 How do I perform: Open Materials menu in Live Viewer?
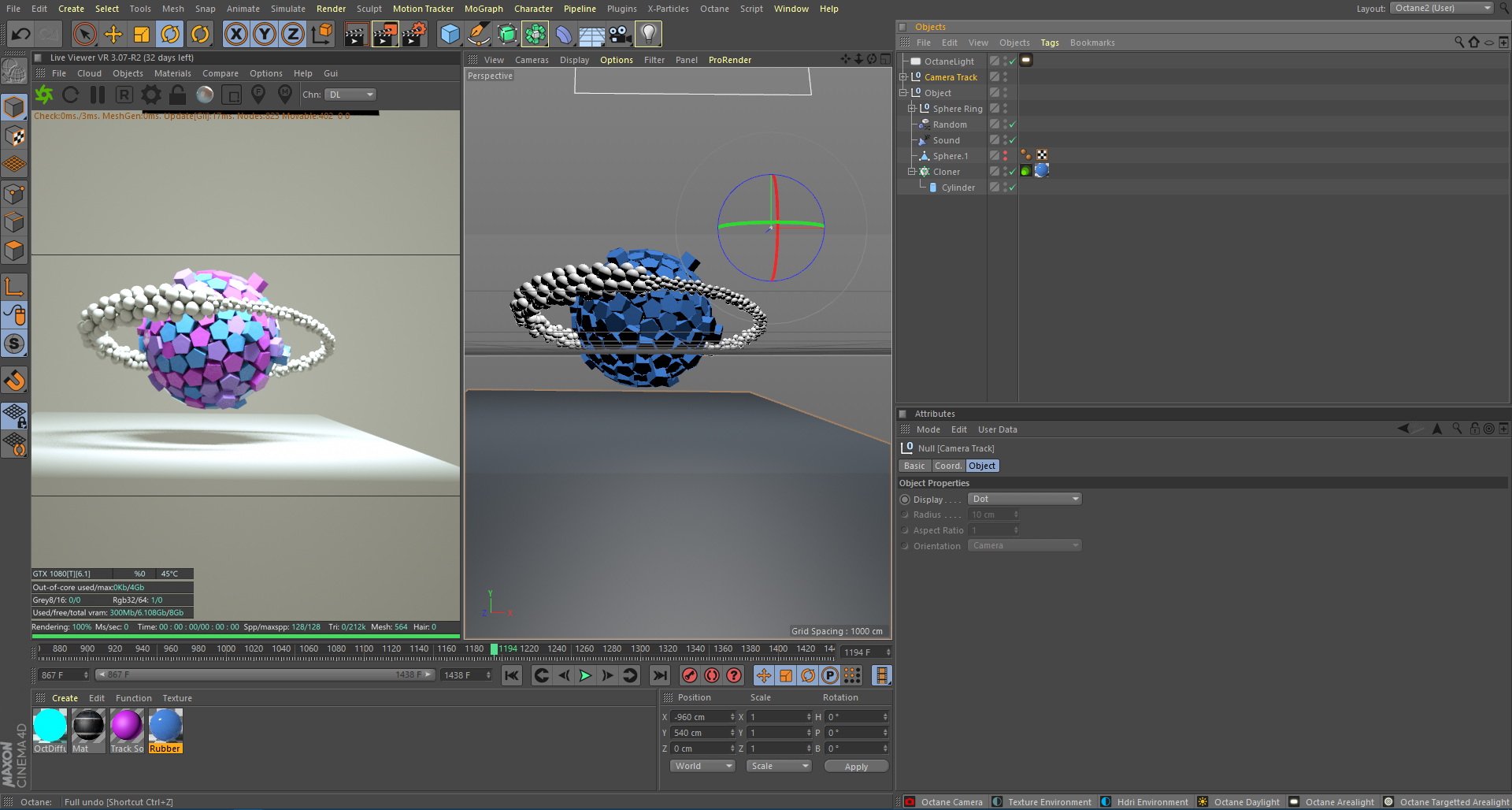coord(172,73)
